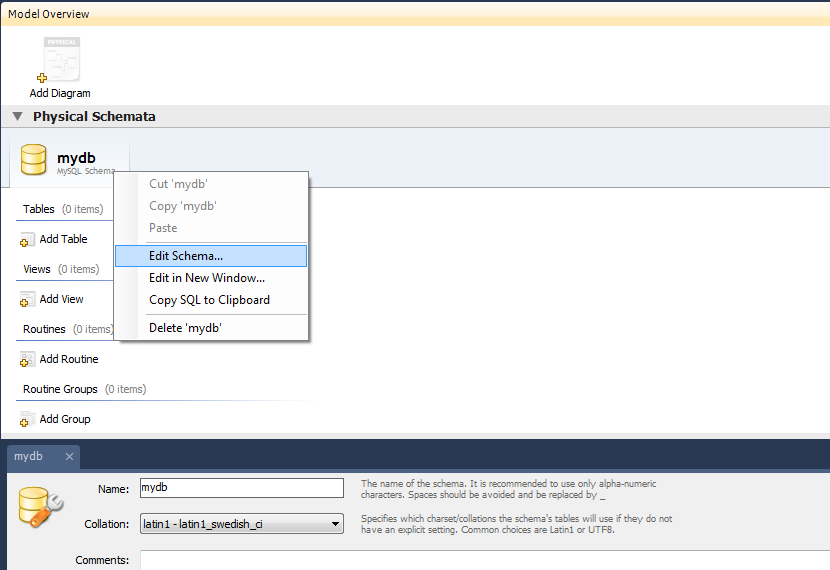The height and width of the screenshot is (570, 830).
Task: Click the Routines section header
Action: pyautogui.click(x=44, y=329)
